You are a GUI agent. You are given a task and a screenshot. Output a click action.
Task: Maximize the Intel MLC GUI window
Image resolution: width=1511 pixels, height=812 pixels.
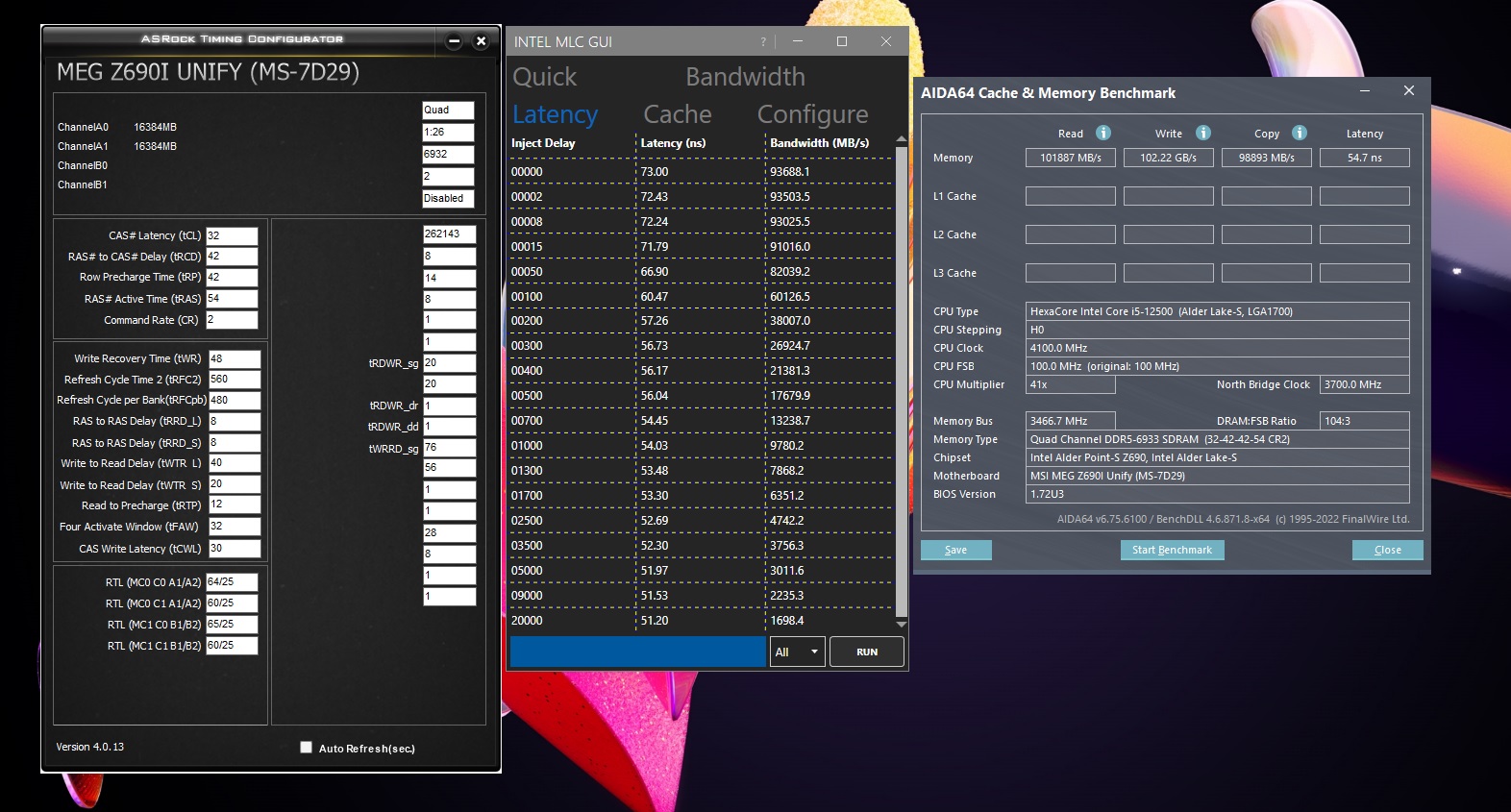[842, 41]
